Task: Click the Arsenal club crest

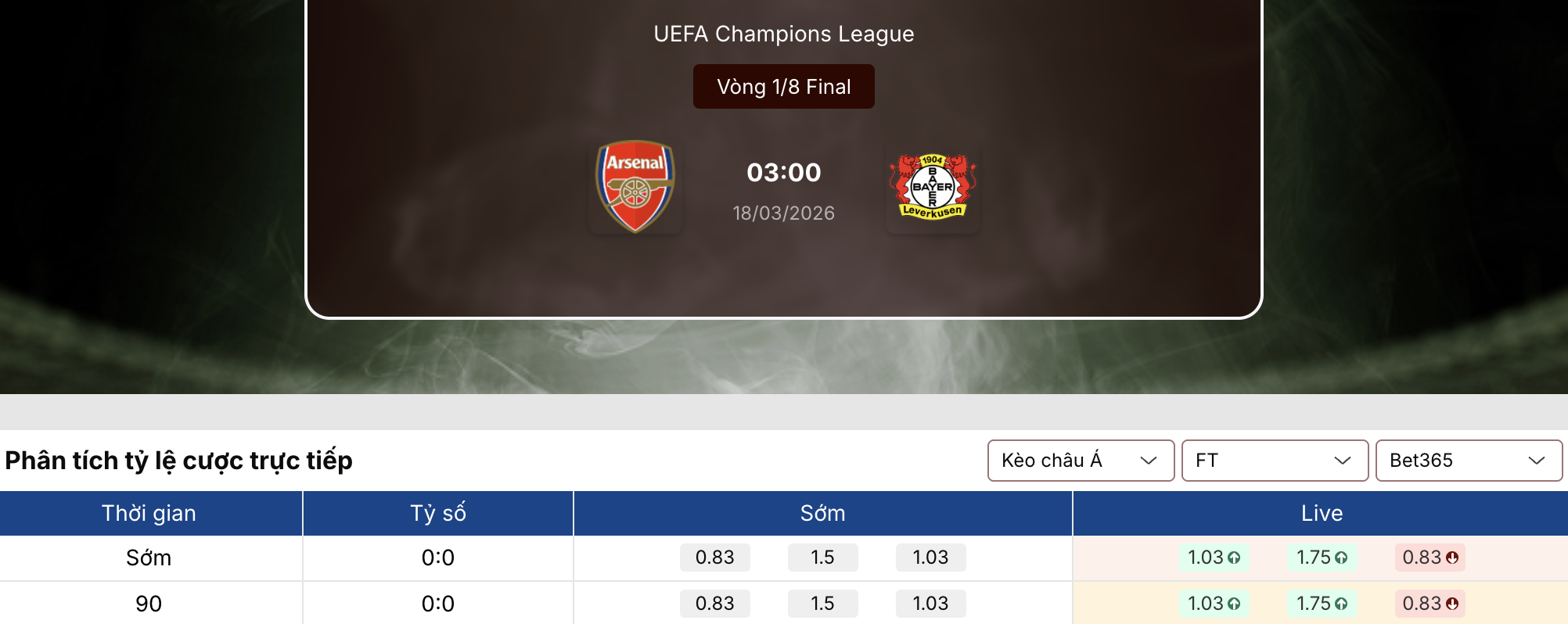Action: pyautogui.click(x=635, y=186)
